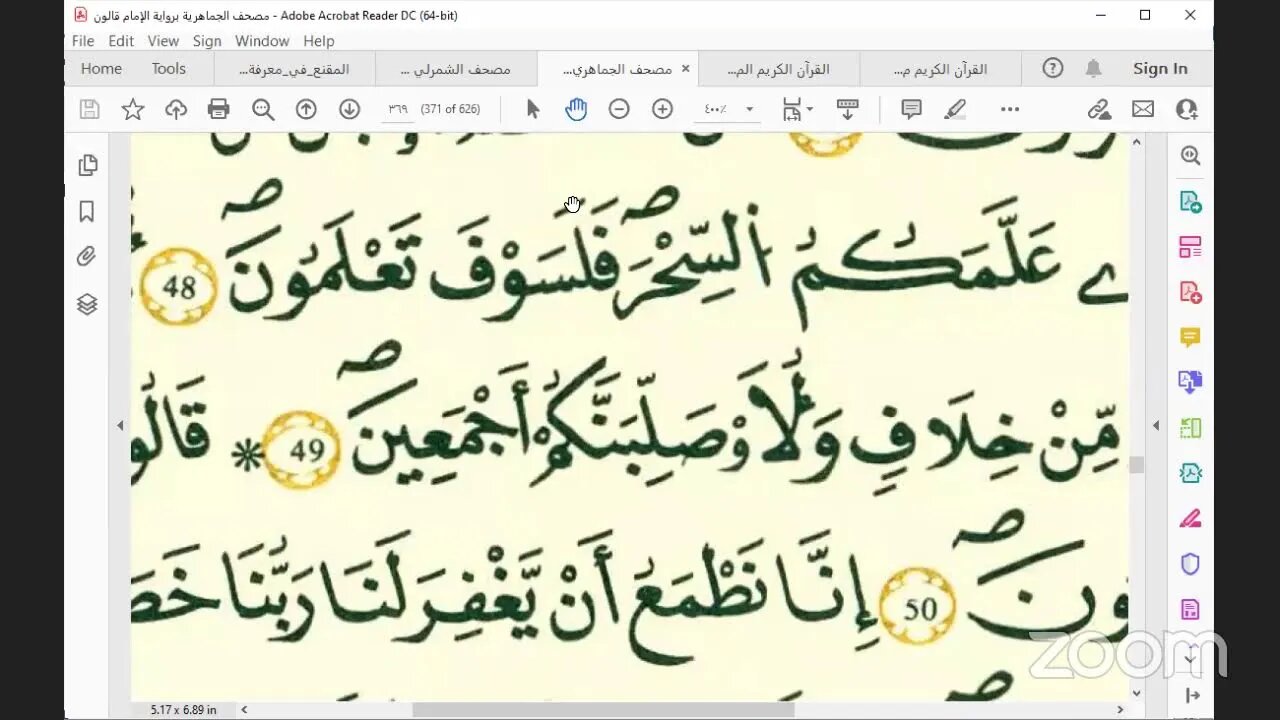Go to next page arrow
1280x720 pixels.
click(349, 109)
